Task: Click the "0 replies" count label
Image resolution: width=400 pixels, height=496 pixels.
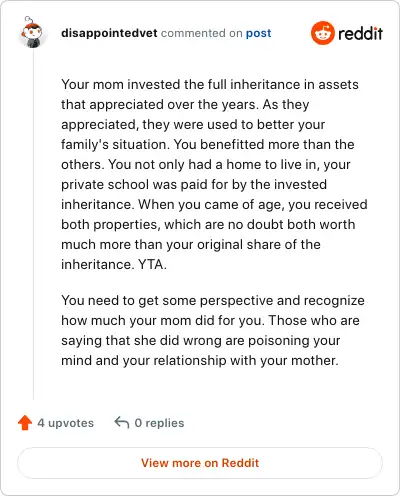Action: coord(159,423)
